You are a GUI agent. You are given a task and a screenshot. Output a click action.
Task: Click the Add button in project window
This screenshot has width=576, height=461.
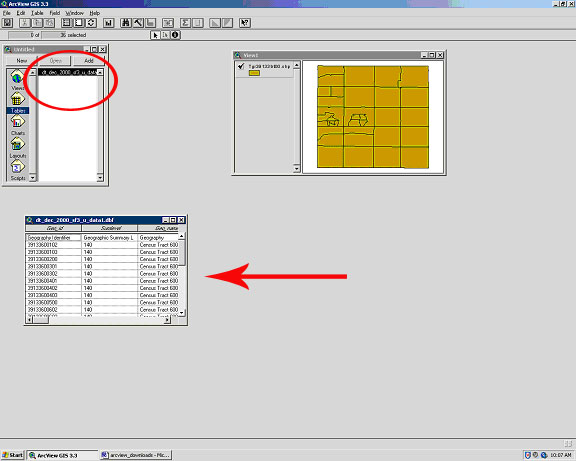tap(89, 61)
